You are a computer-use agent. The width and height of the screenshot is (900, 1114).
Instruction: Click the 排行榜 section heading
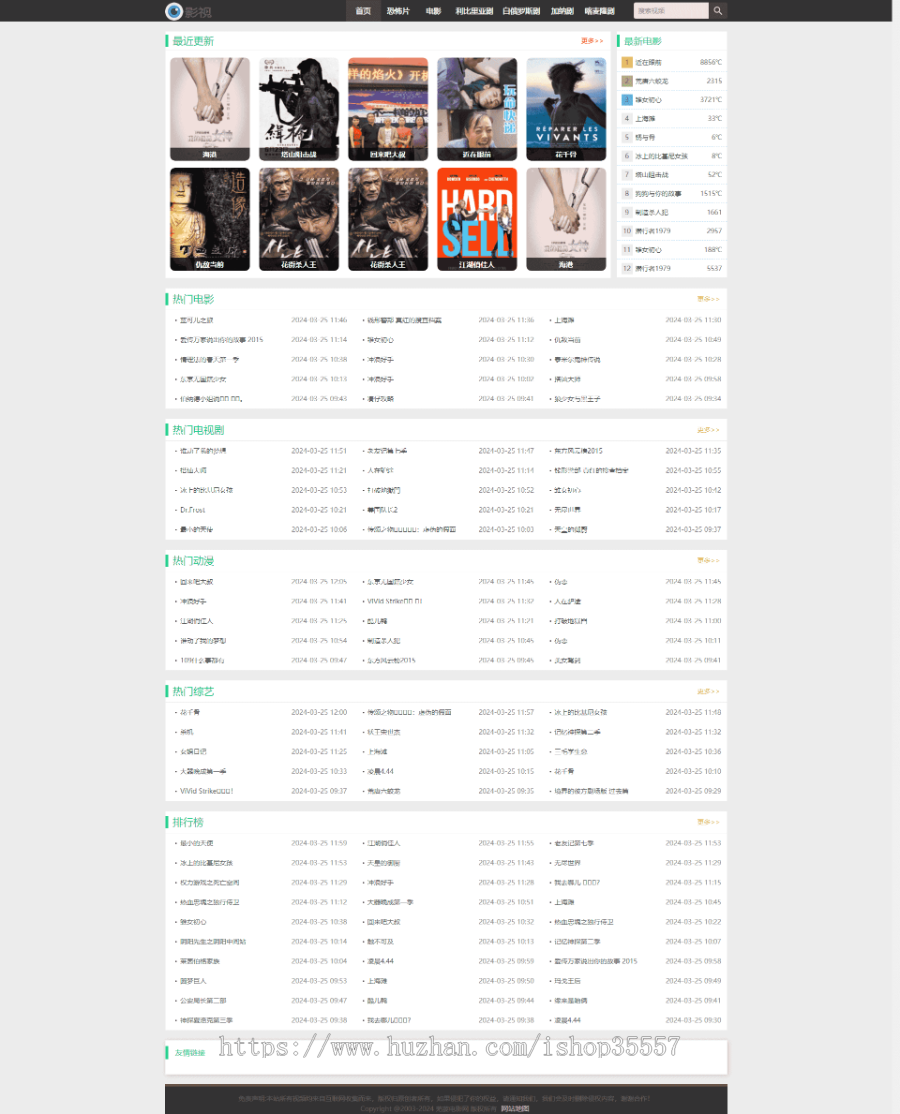188,822
